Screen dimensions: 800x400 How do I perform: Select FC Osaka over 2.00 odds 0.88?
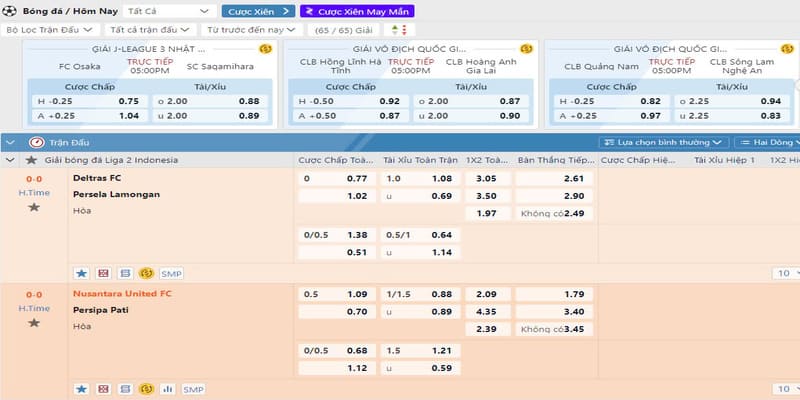(210, 101)
